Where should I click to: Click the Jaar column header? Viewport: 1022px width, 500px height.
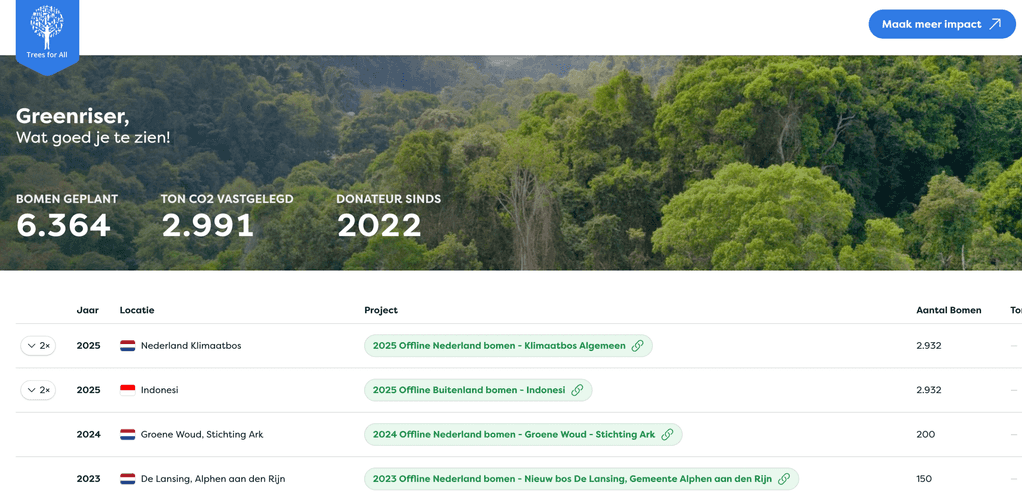click(87, 310)
